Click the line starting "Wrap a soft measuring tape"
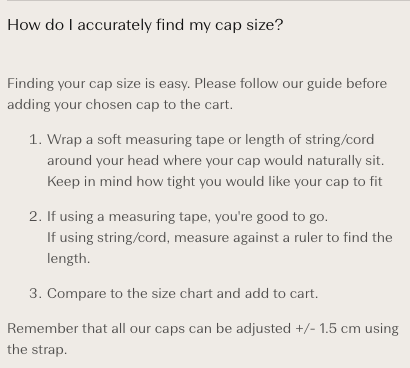This screenshot has height=368, width=410. pyautogui.click(x=210, y=140)
